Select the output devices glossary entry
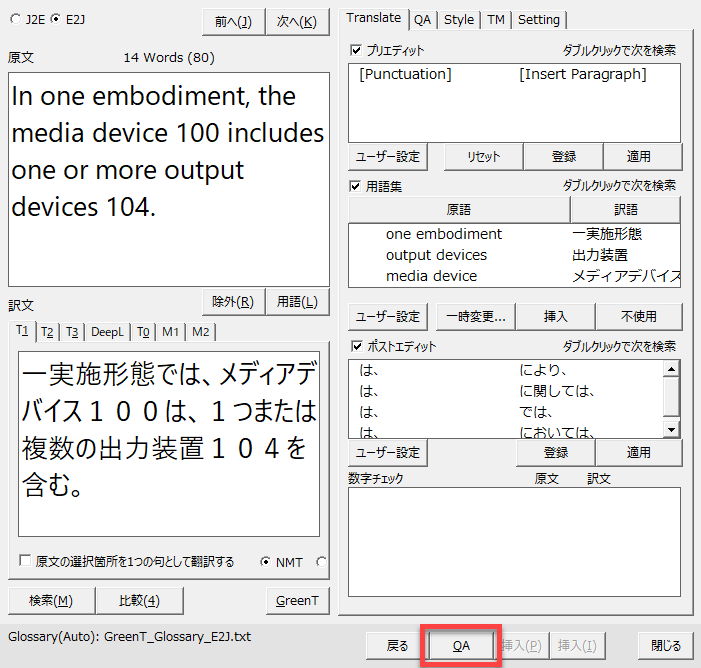The image size is (701, 668). [436, 255]
